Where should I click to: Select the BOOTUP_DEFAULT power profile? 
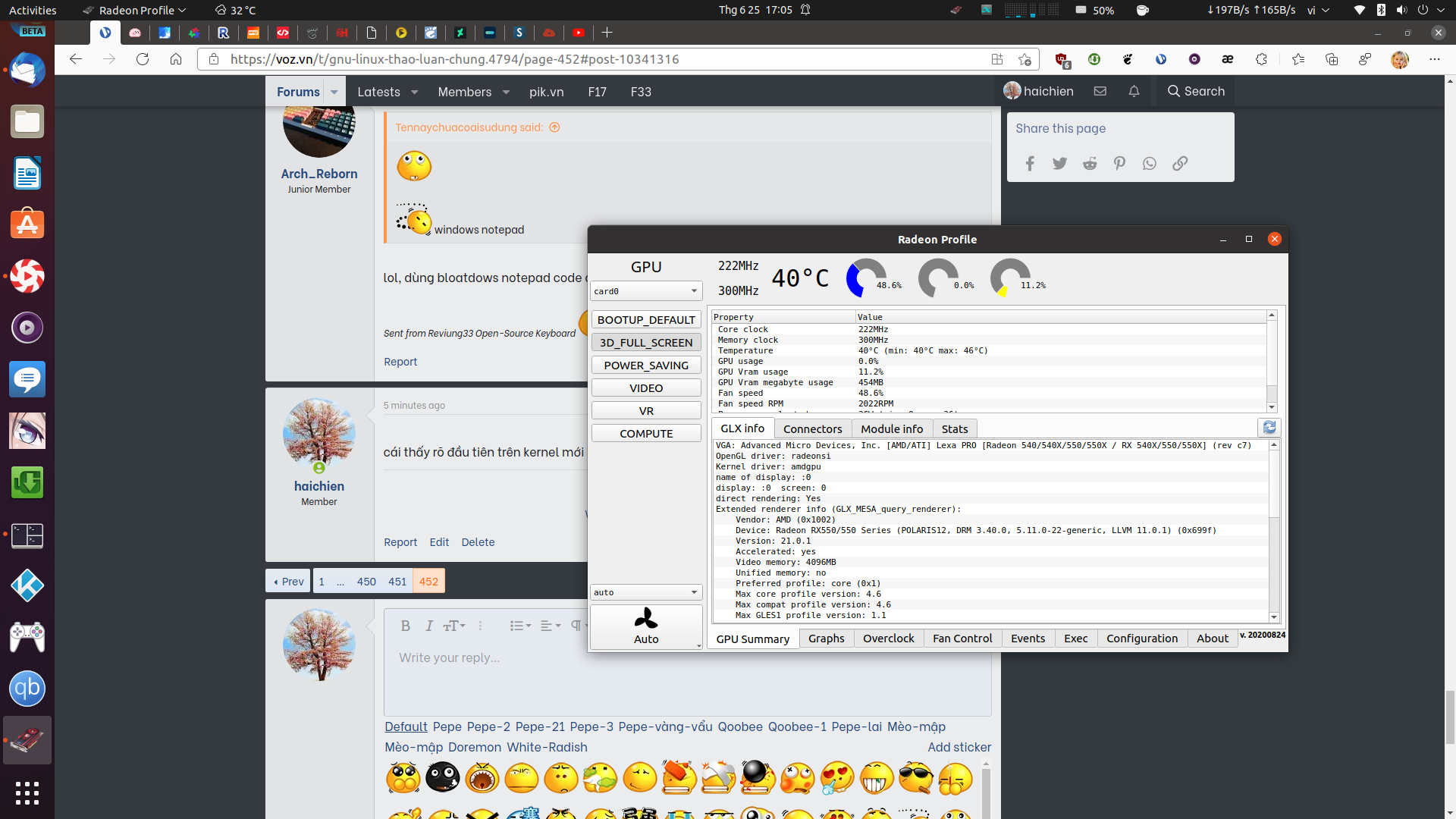(x=646, y=320)
